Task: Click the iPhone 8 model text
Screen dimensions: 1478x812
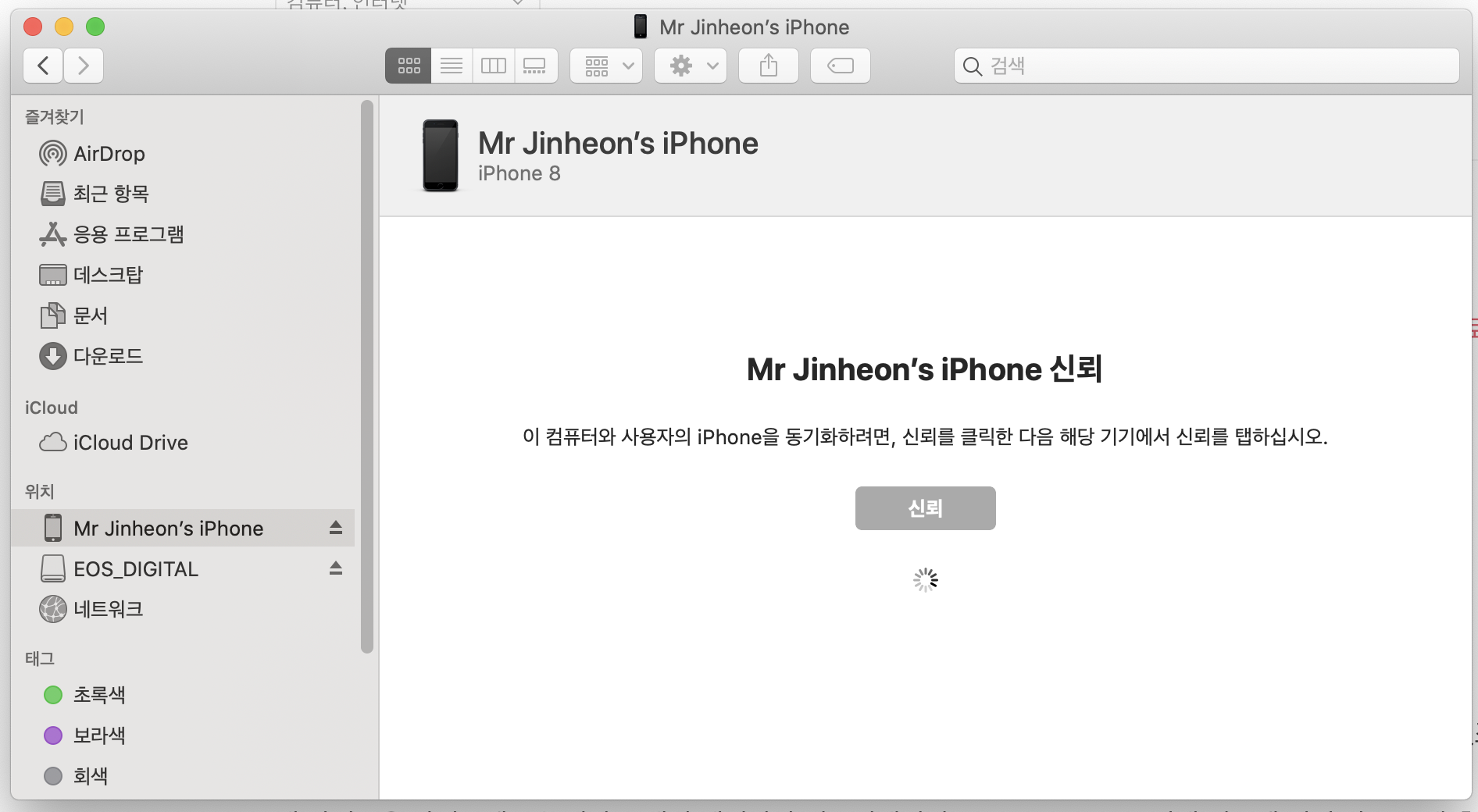Action: (519, 173)
